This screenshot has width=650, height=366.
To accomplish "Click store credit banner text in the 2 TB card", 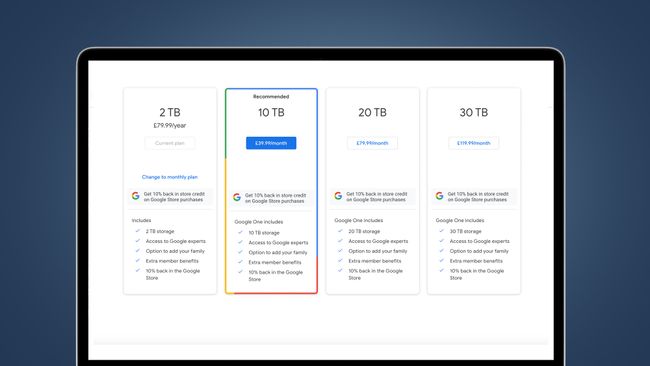I will point(174,196).
